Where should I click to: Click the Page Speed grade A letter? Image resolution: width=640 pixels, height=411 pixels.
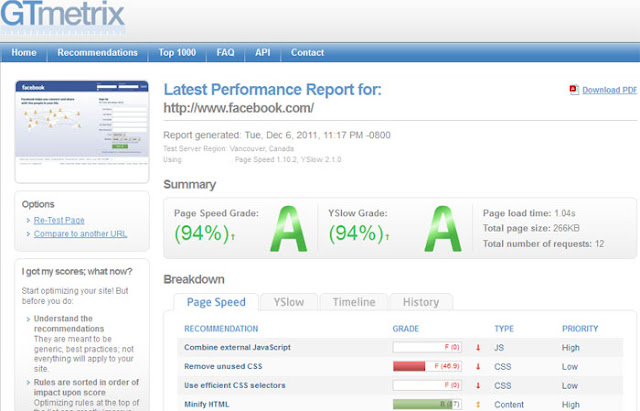288,229
